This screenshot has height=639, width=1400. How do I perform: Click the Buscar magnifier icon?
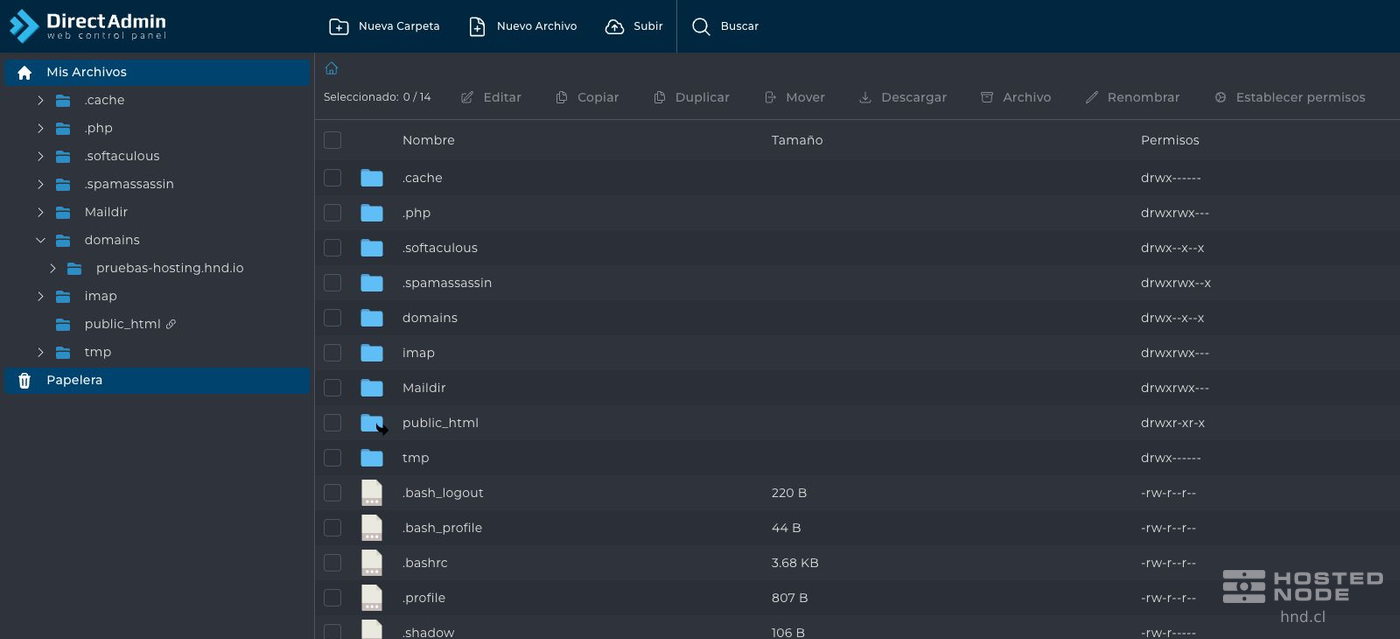click(701, 27)
